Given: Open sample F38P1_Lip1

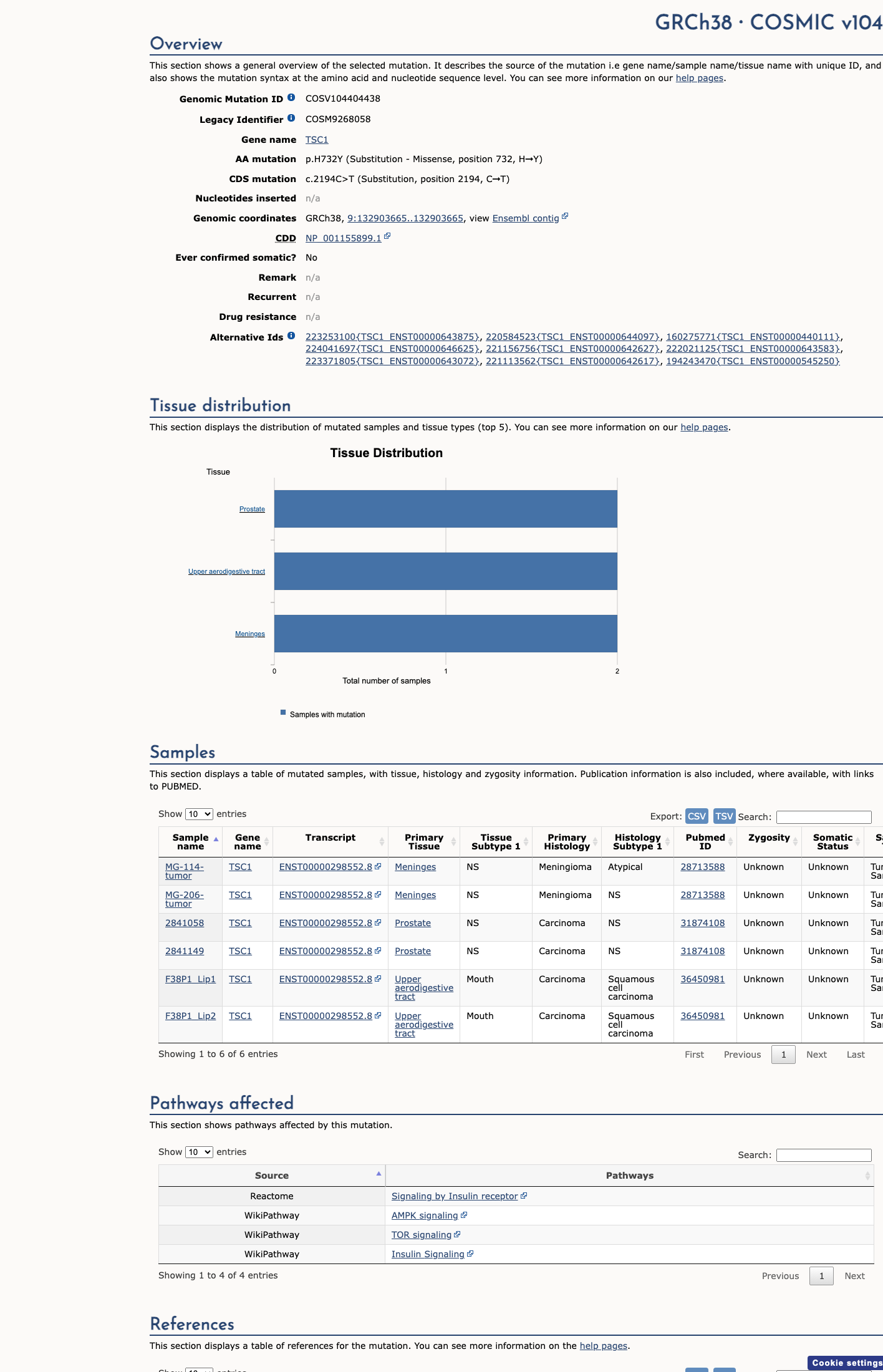Looking at the screenshot, I should pos(190,979).
